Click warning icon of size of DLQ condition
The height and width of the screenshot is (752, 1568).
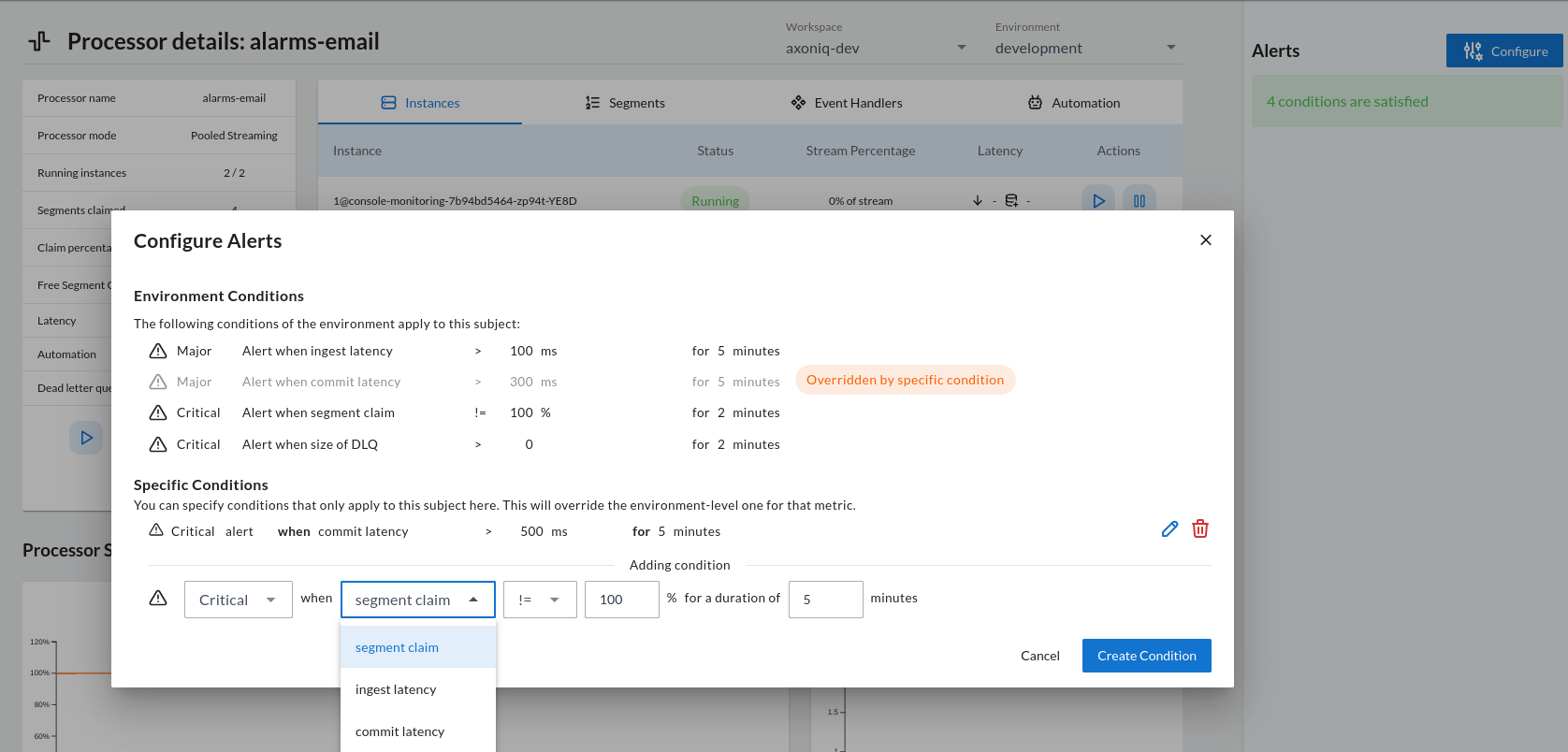coord(158,444)
